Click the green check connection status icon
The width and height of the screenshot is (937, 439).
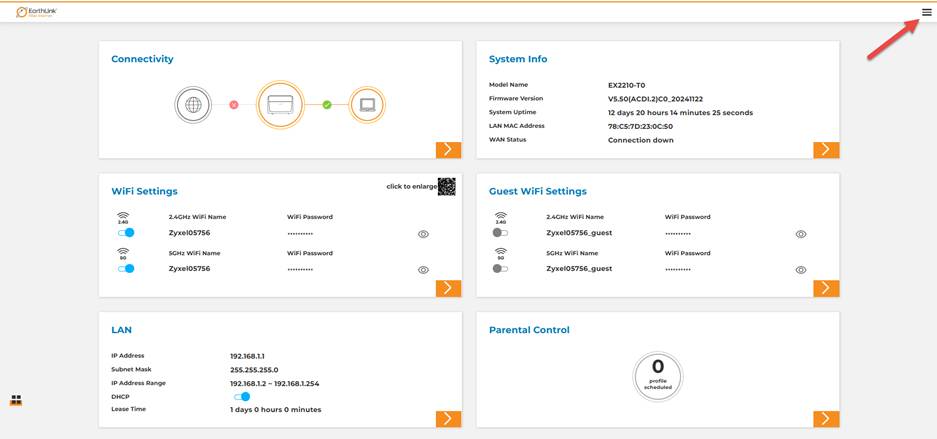[x=327, y=105]
